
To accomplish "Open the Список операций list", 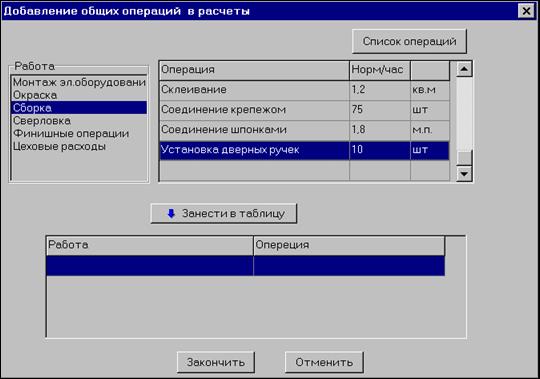I will click(409, 41).
